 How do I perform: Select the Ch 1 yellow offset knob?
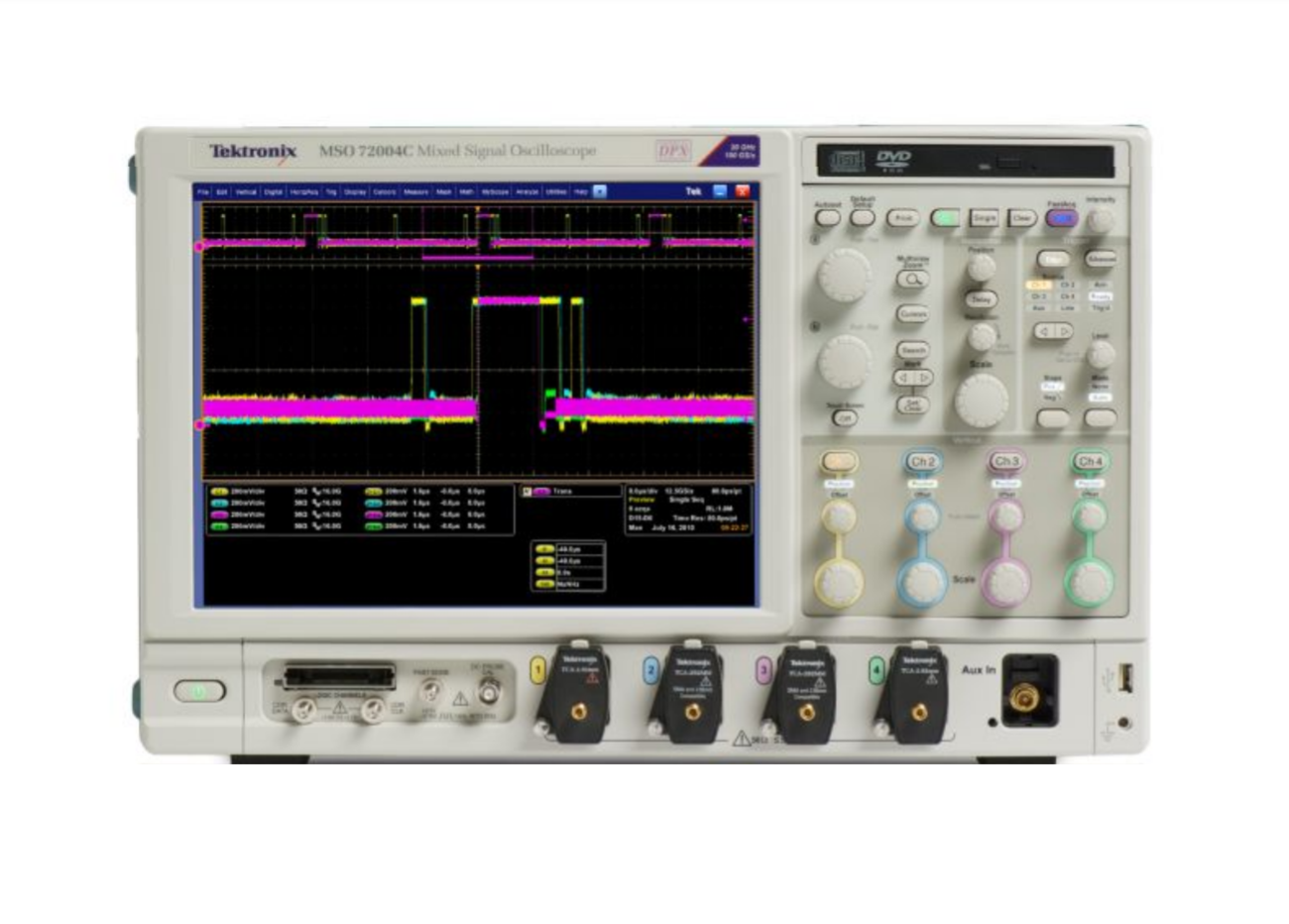[x=839, y=517]
